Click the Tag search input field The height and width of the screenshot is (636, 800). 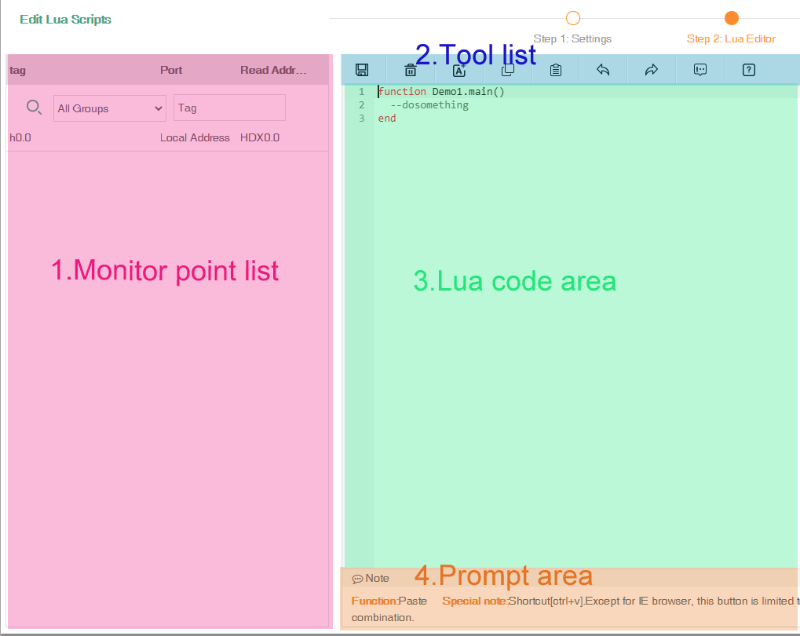(229, 108)
